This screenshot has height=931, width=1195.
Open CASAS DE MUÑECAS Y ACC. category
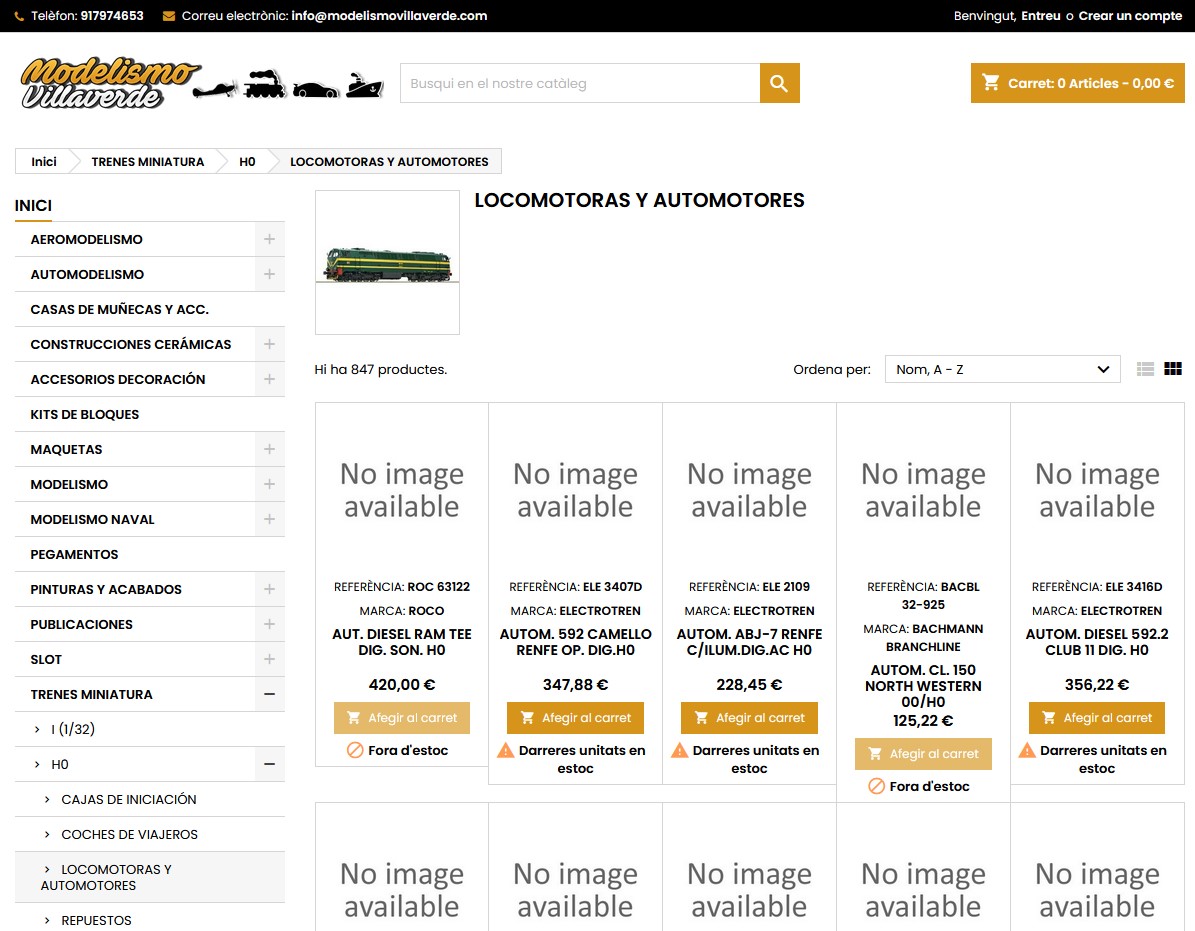click(120, 309)
